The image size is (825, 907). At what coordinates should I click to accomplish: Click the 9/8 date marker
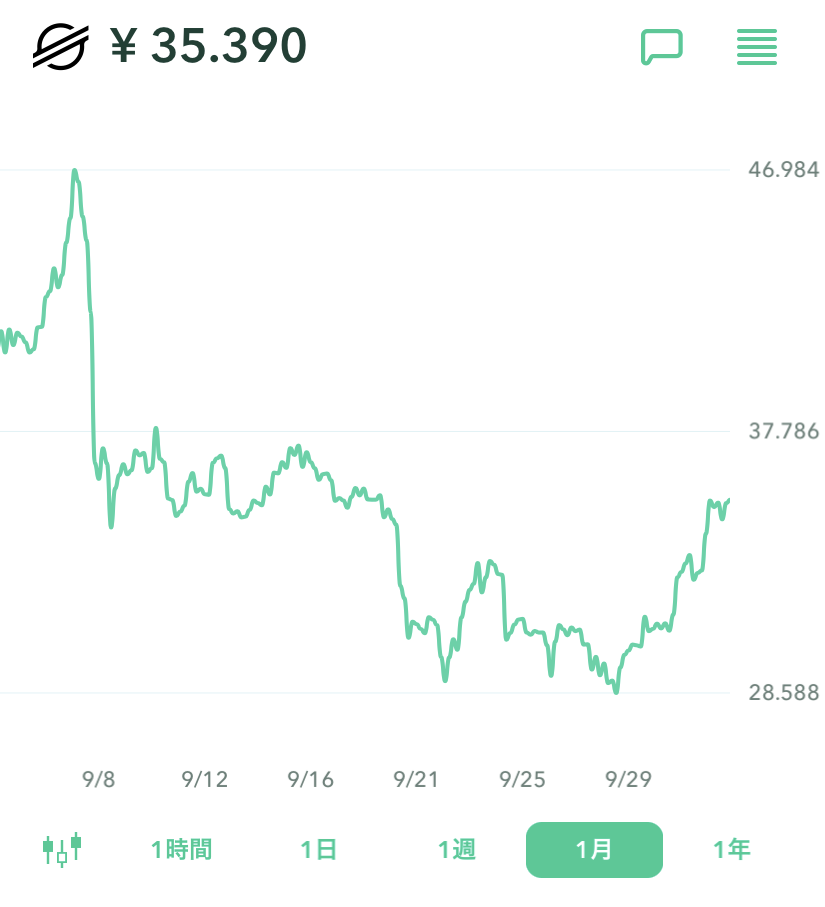pyautogui.click(x=98, y=779)
